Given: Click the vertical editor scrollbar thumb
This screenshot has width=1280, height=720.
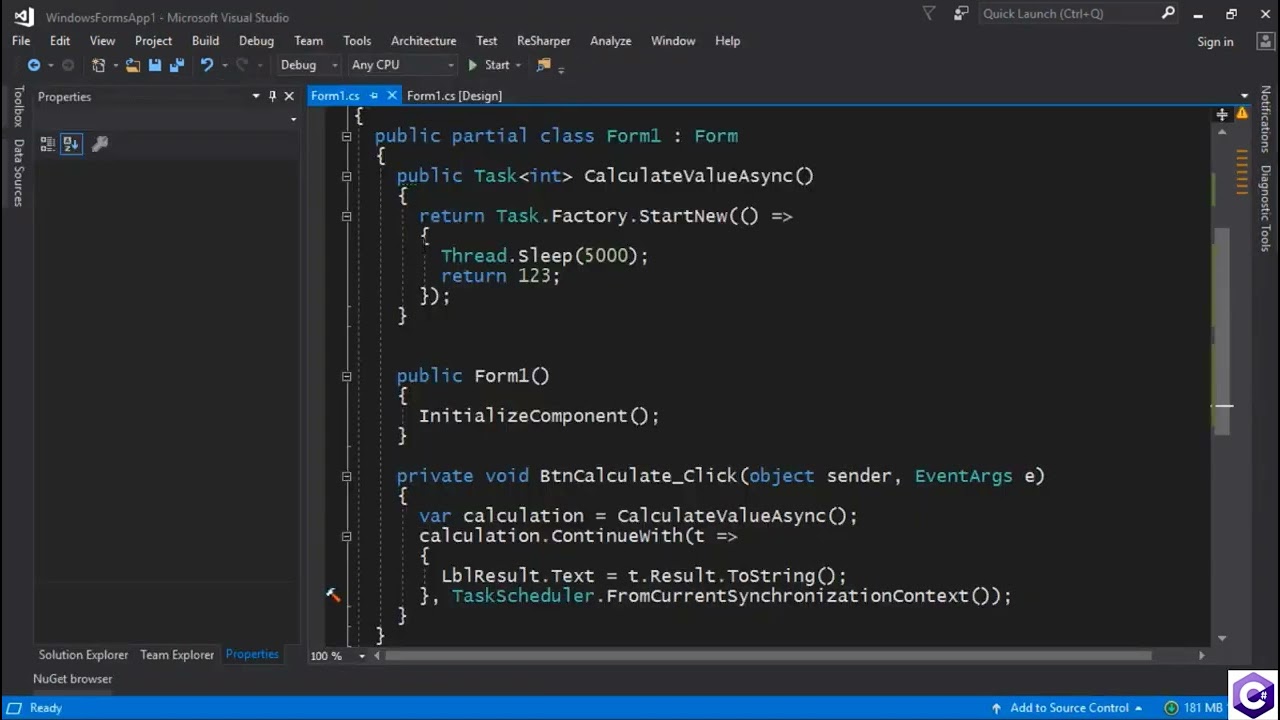Looking at the screenshot, I should pos(1221,330).
